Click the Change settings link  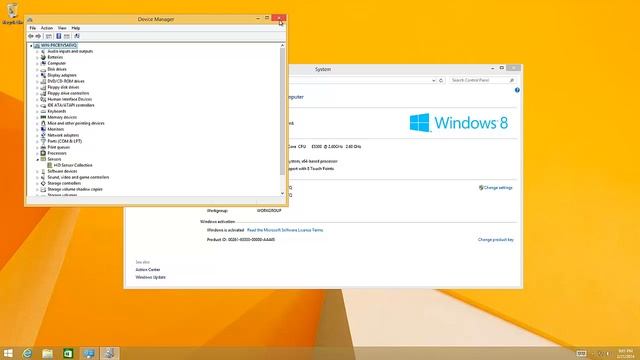498,188
